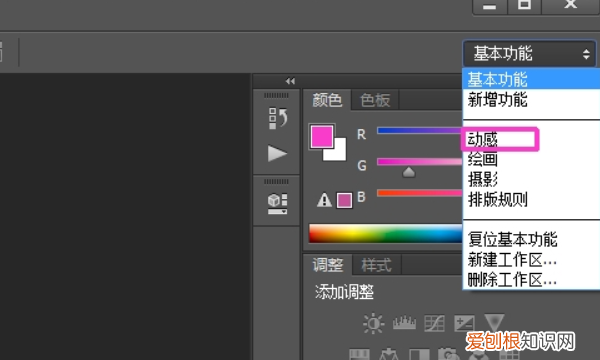Screen dimensions: 600x360
Task: Click the pink foreground color swatch
Action: [x=322, y=137]
